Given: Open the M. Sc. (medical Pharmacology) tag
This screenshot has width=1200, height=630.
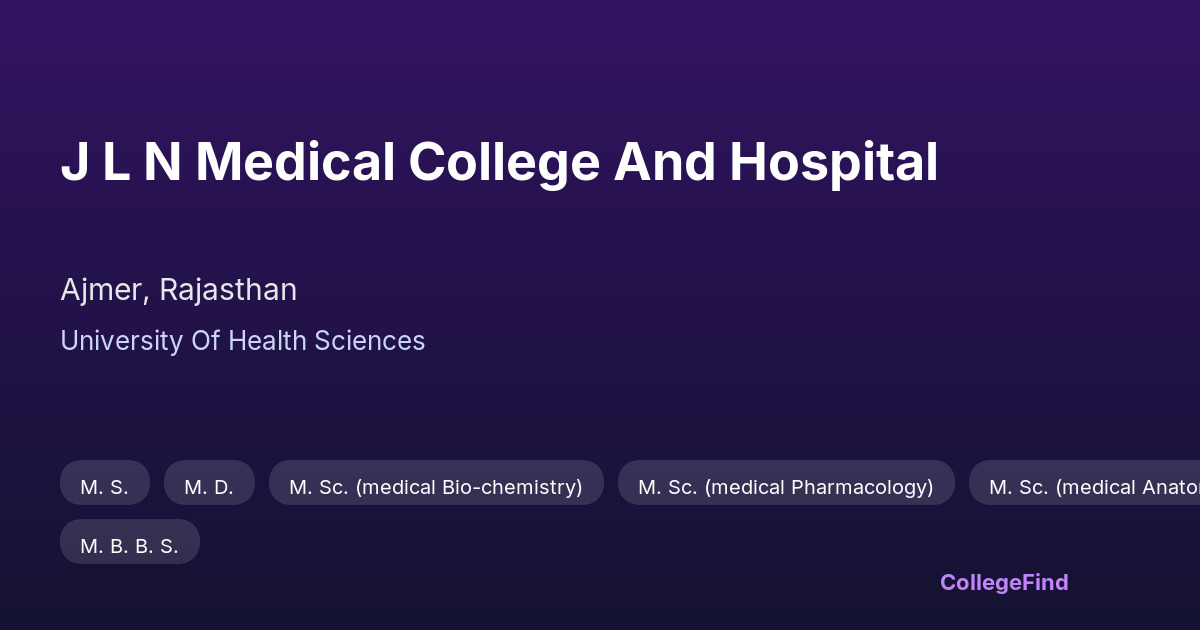Looking at the screenshot, I should 786,487.
